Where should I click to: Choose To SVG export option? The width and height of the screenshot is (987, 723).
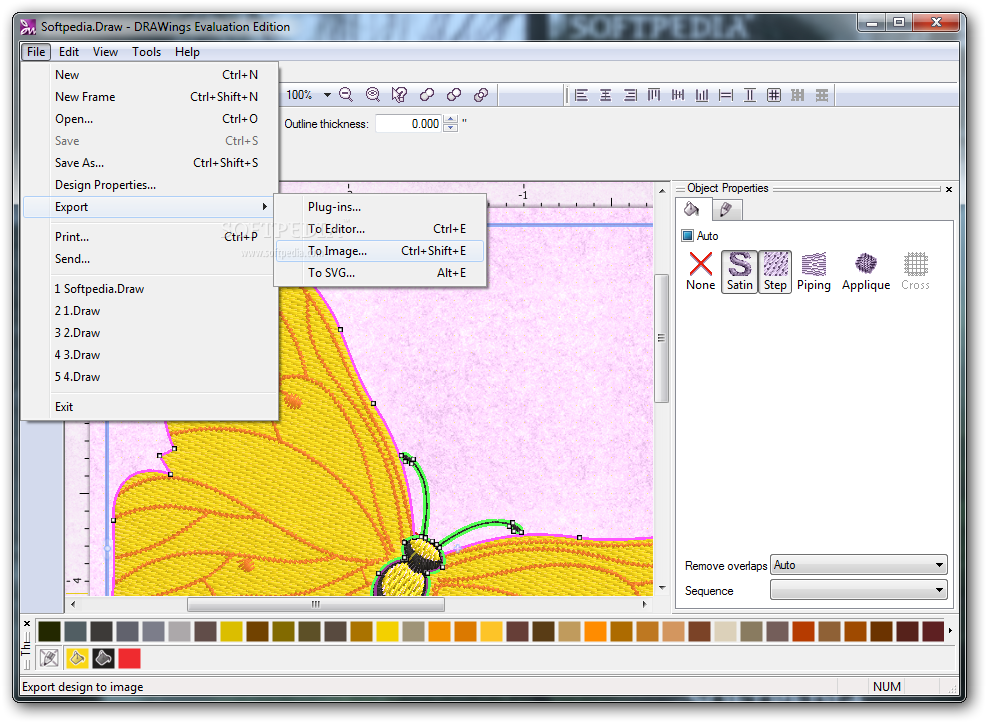tap(380, 273)
